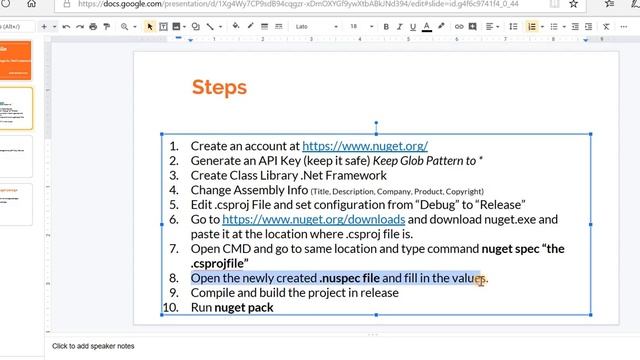This screenshot has width=640, height=360.
Task: Click the Add comment icon
Action: [473, 27]
